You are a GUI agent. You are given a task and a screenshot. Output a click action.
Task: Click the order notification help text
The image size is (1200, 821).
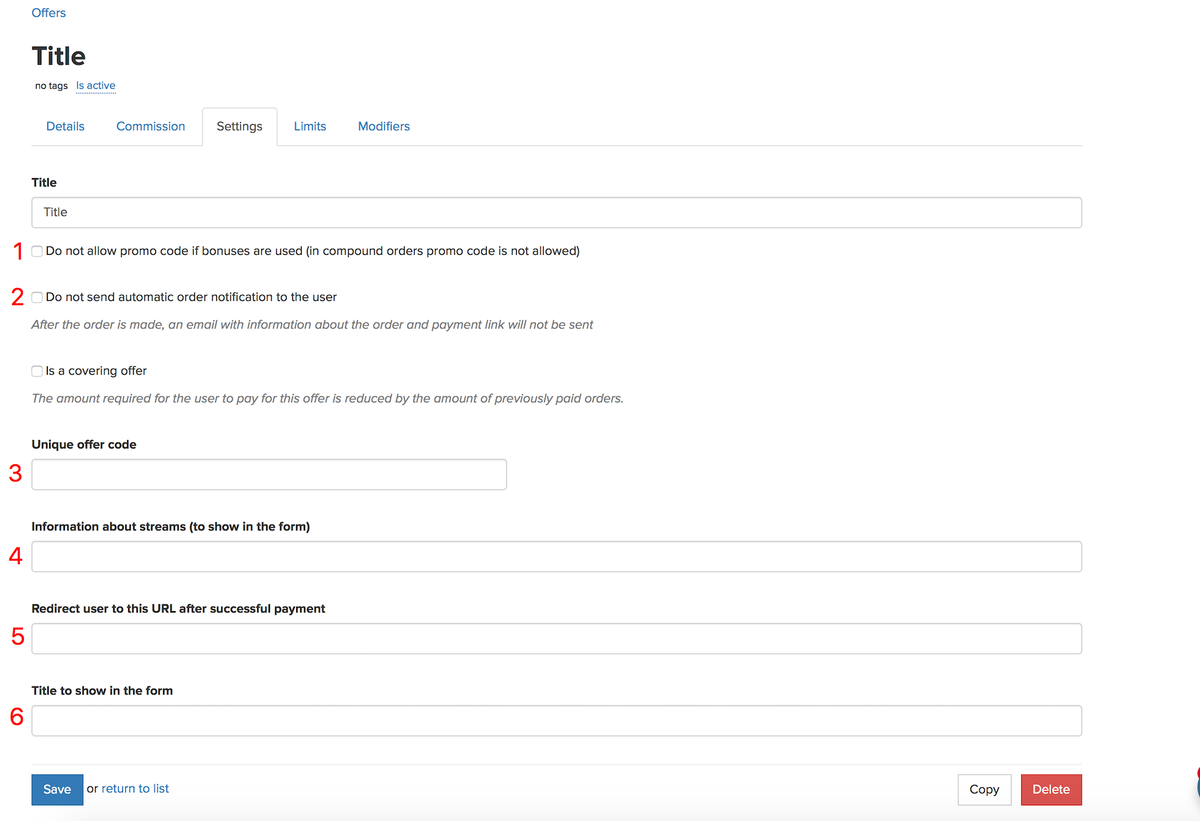click(313, 325)
